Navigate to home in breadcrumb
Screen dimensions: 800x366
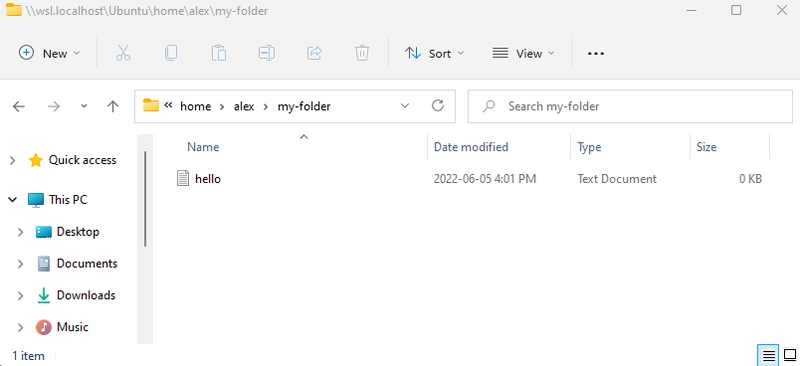[x=195, y=106]
